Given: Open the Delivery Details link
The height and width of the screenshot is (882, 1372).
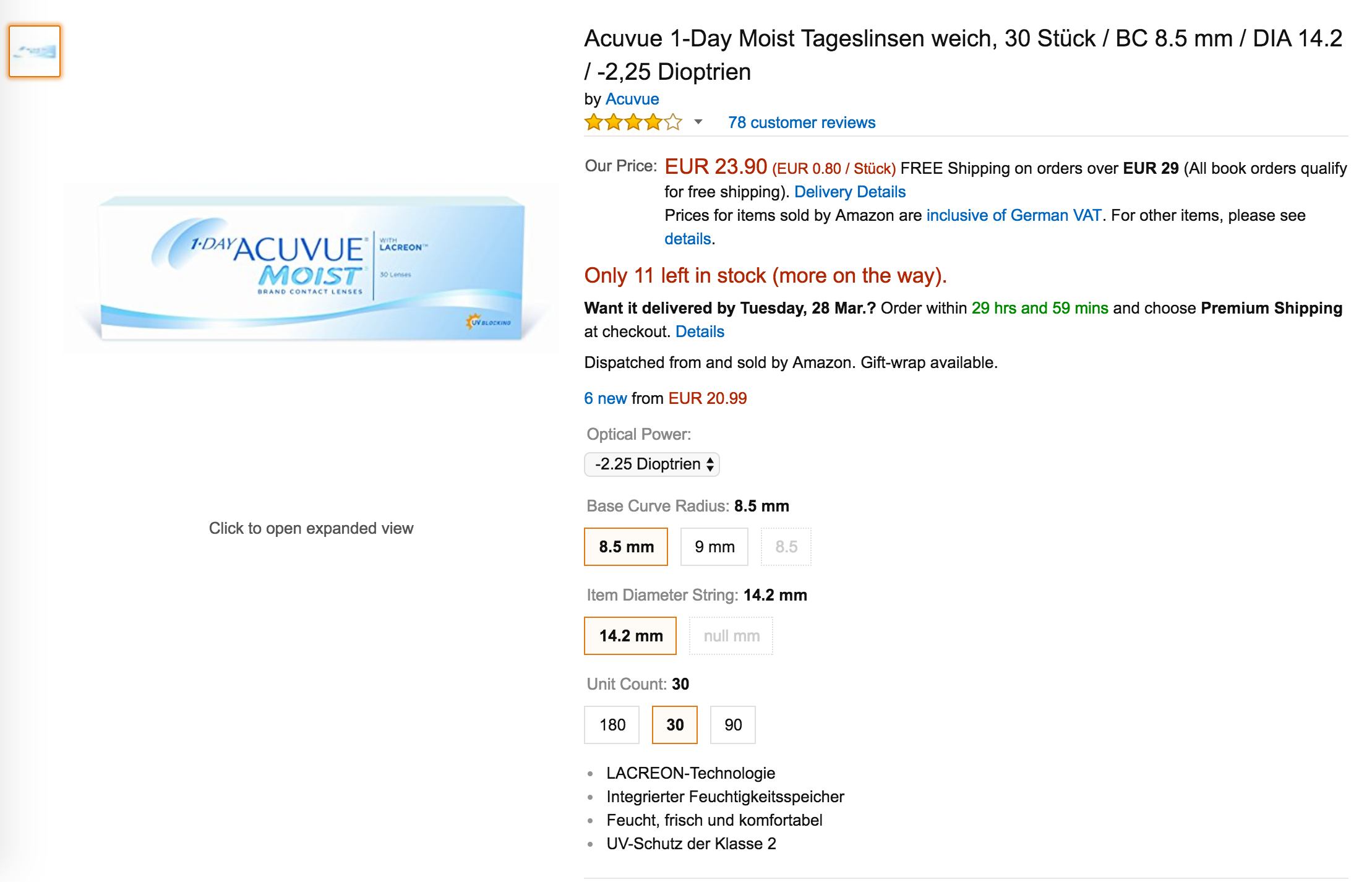Looking at the screenshot, I should tap(849, 192).
